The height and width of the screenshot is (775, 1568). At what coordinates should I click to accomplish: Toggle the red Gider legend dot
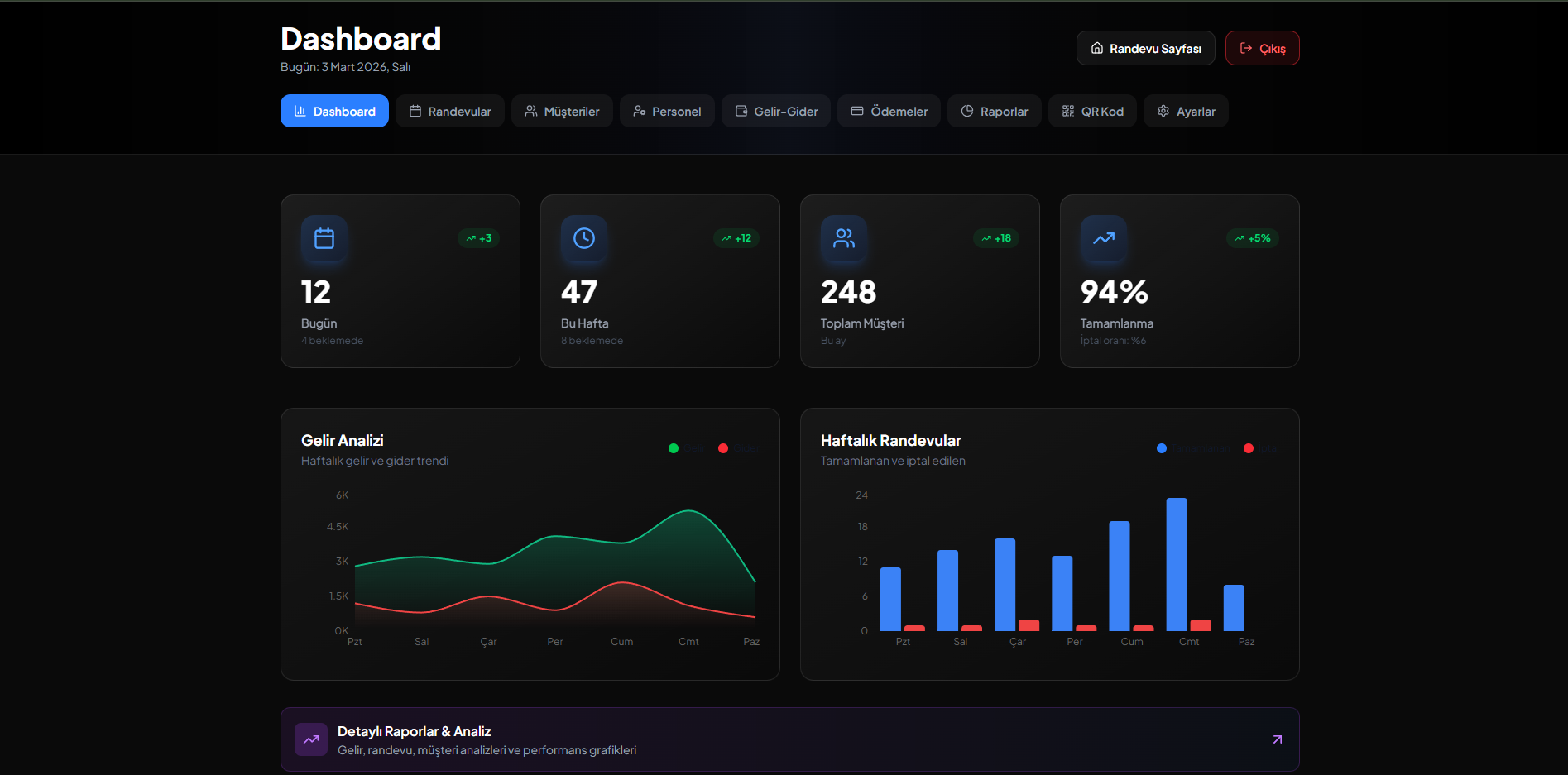[x=723, y=448]
